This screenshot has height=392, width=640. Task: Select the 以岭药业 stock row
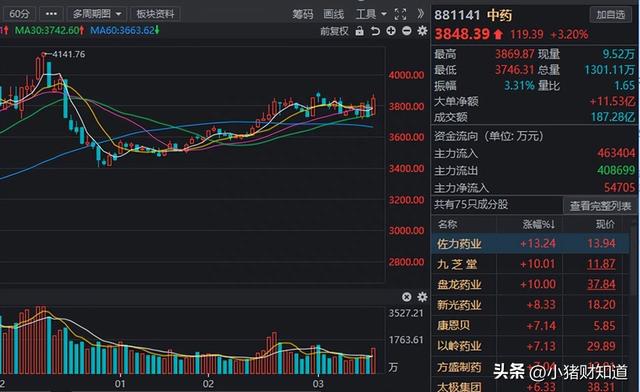coord(530,346)
